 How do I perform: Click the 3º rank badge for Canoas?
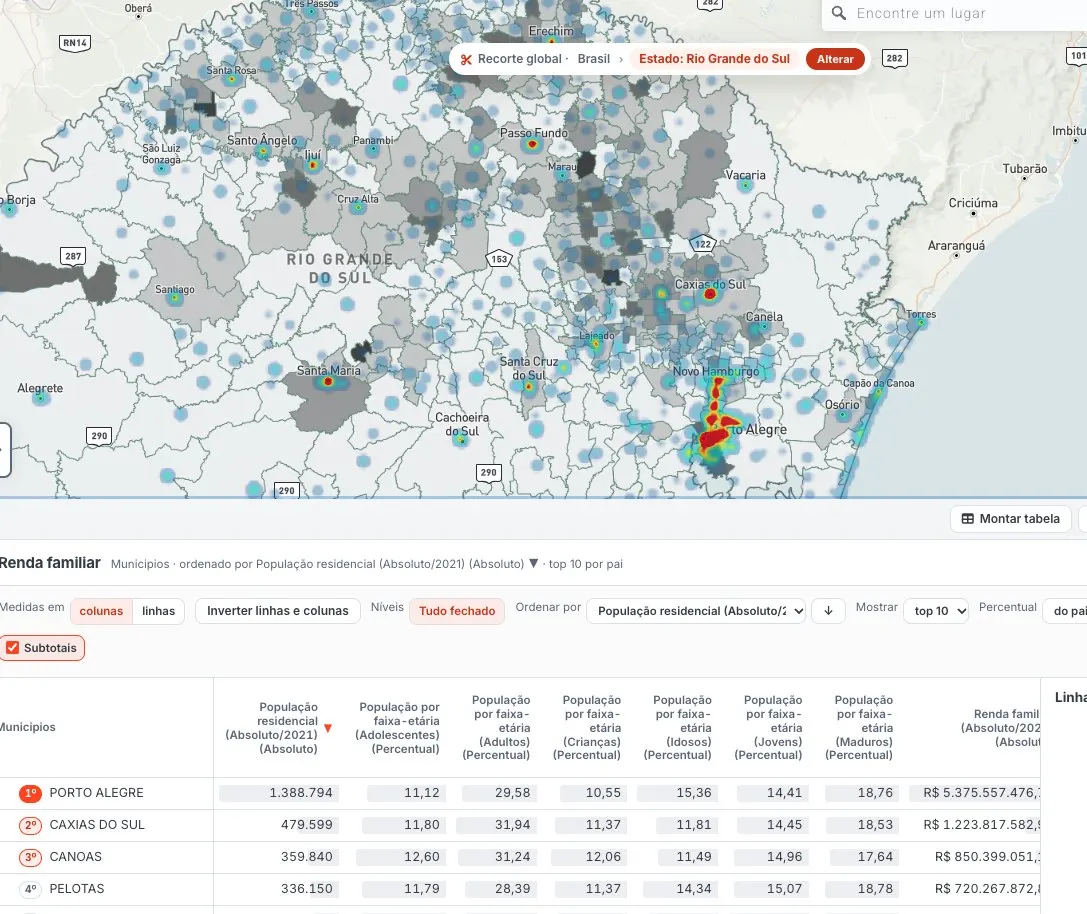pyautogui.click(x=31, y=856)
